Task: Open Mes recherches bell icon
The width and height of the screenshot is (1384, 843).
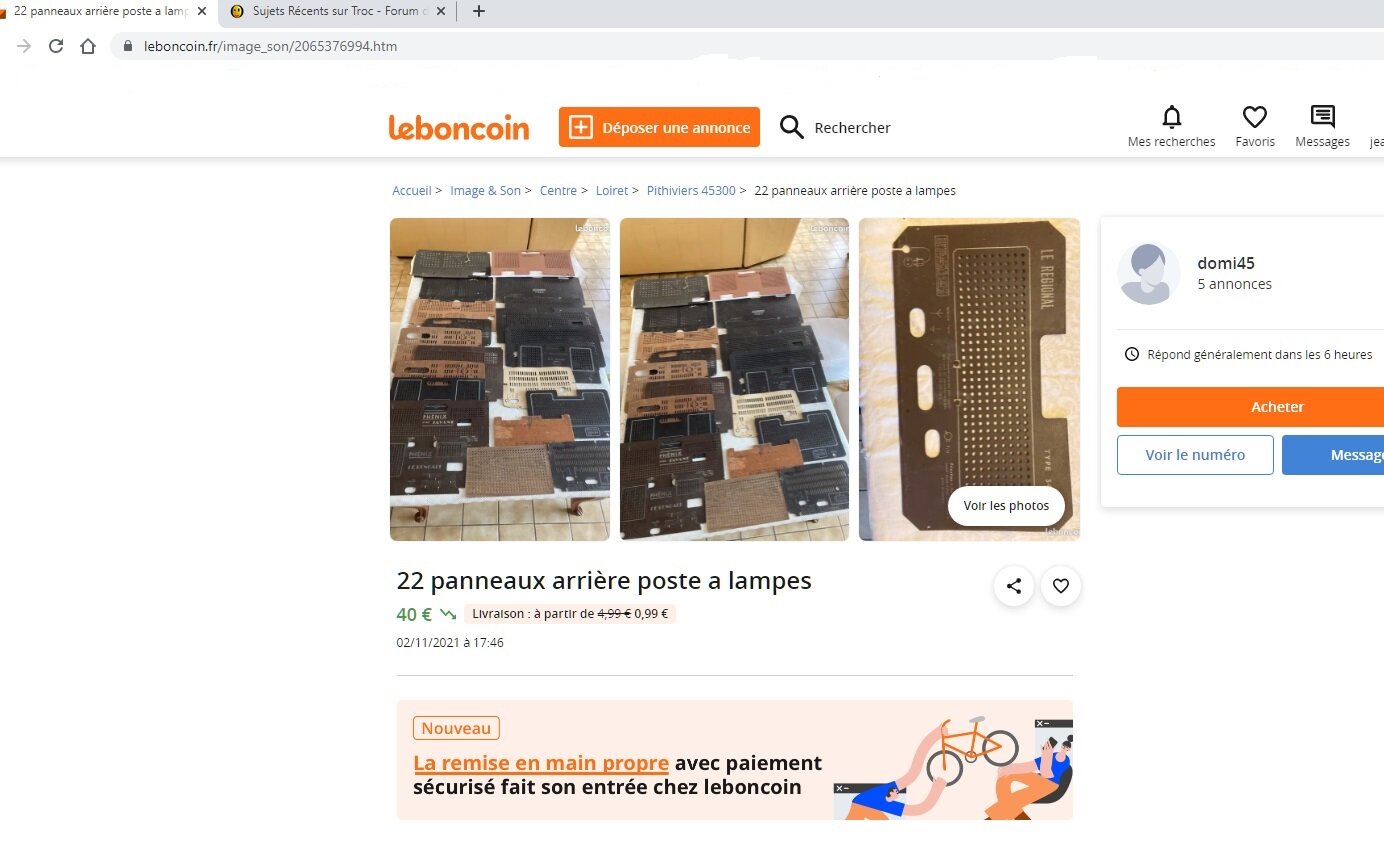Action: (x=1172, y=117)
